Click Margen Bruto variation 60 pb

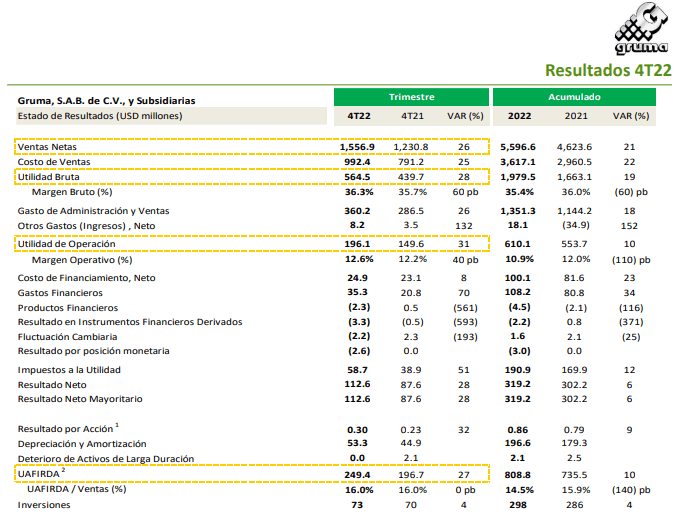tap(465, 192)
